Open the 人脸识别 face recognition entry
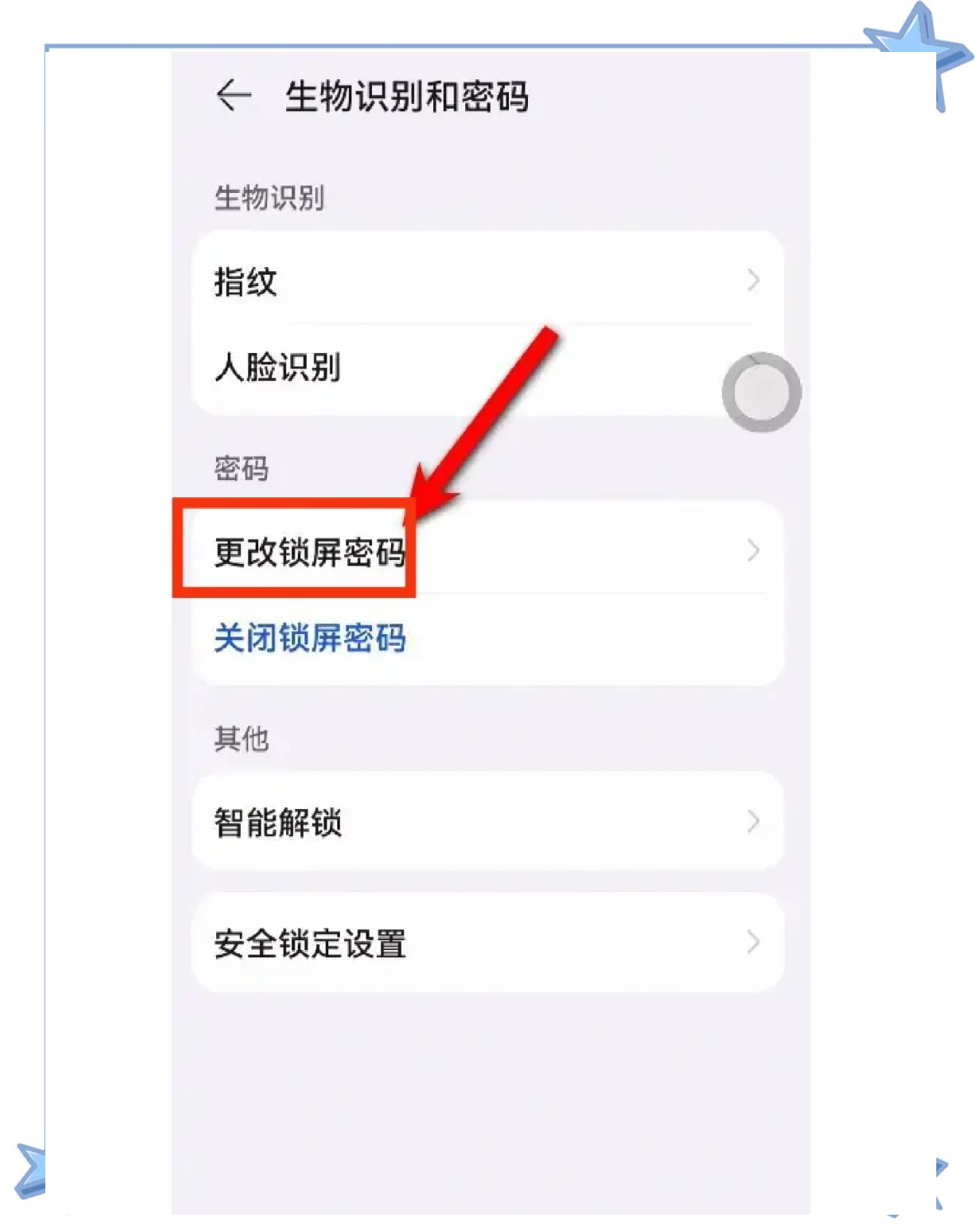 click(277, 367)
